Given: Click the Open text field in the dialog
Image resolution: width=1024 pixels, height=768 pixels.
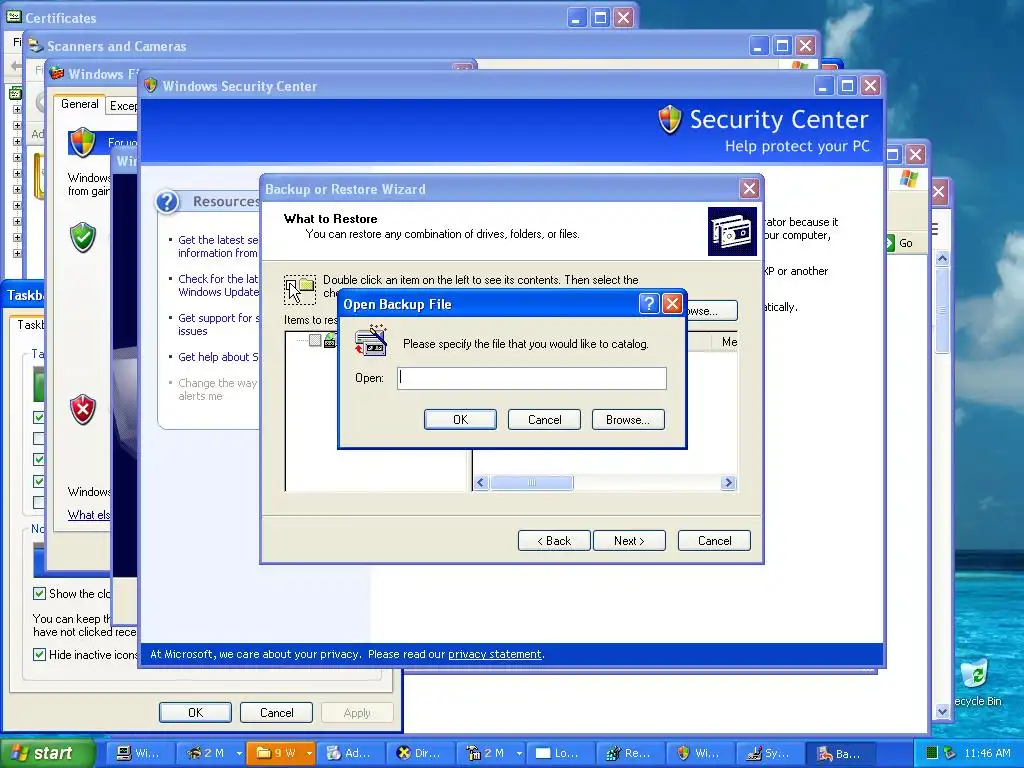Looking at the screenshot, I should point(532,378).
